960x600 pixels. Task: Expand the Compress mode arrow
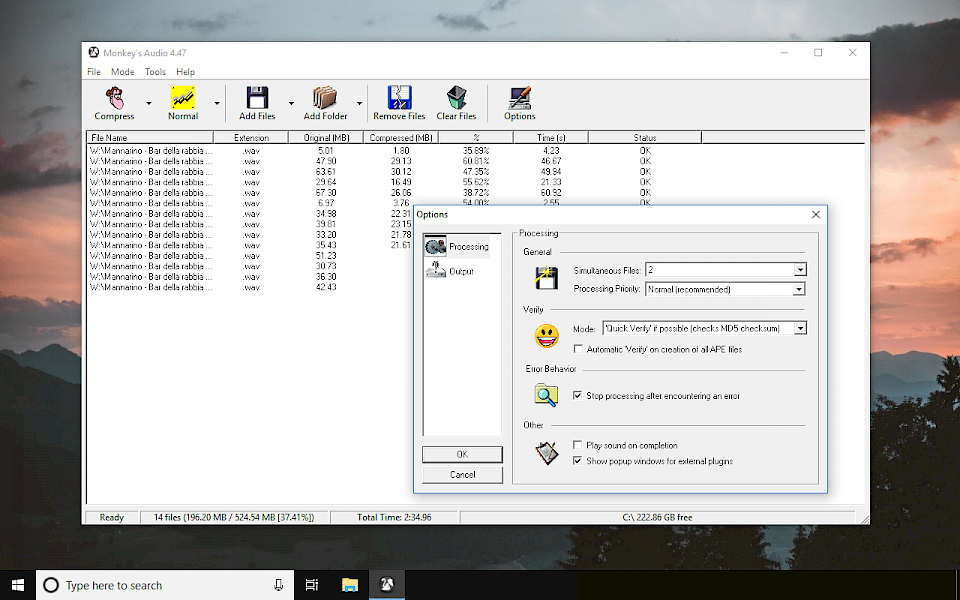(148, 103)
